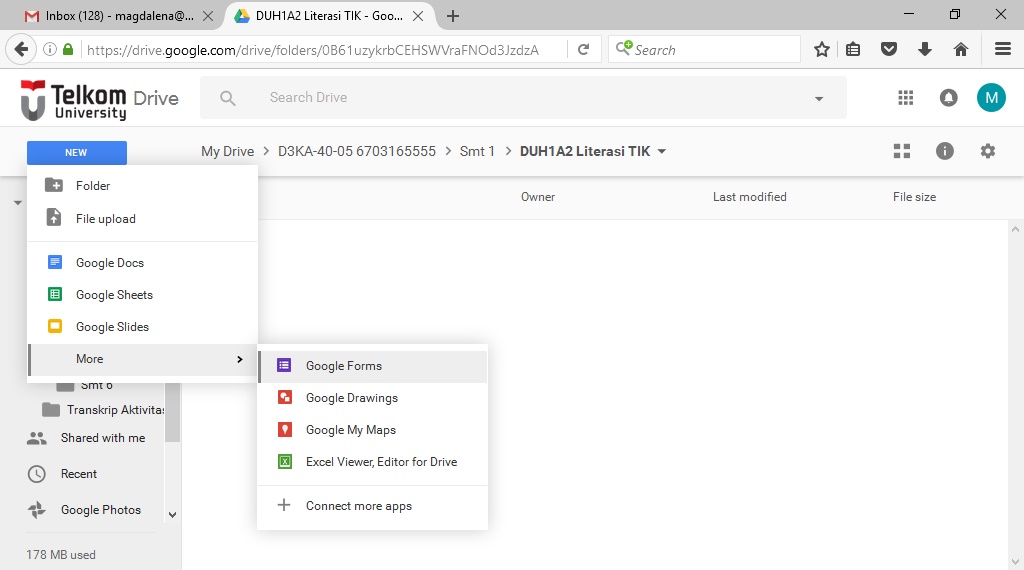
Task: Choose File upload from the menu
Action: pyautogui.click(x=105, y=219)
